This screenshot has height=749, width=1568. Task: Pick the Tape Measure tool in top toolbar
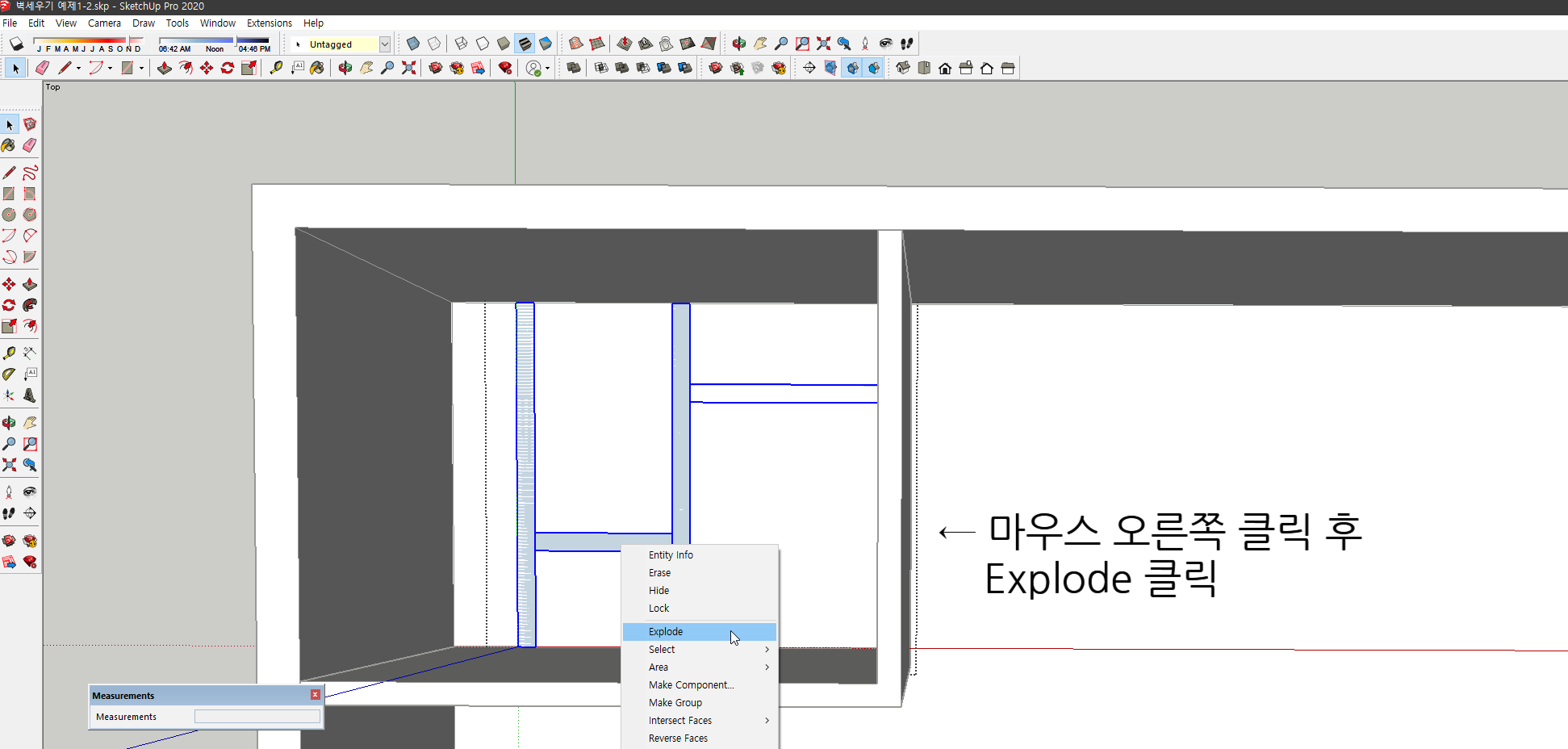click(x=276, y=68)
